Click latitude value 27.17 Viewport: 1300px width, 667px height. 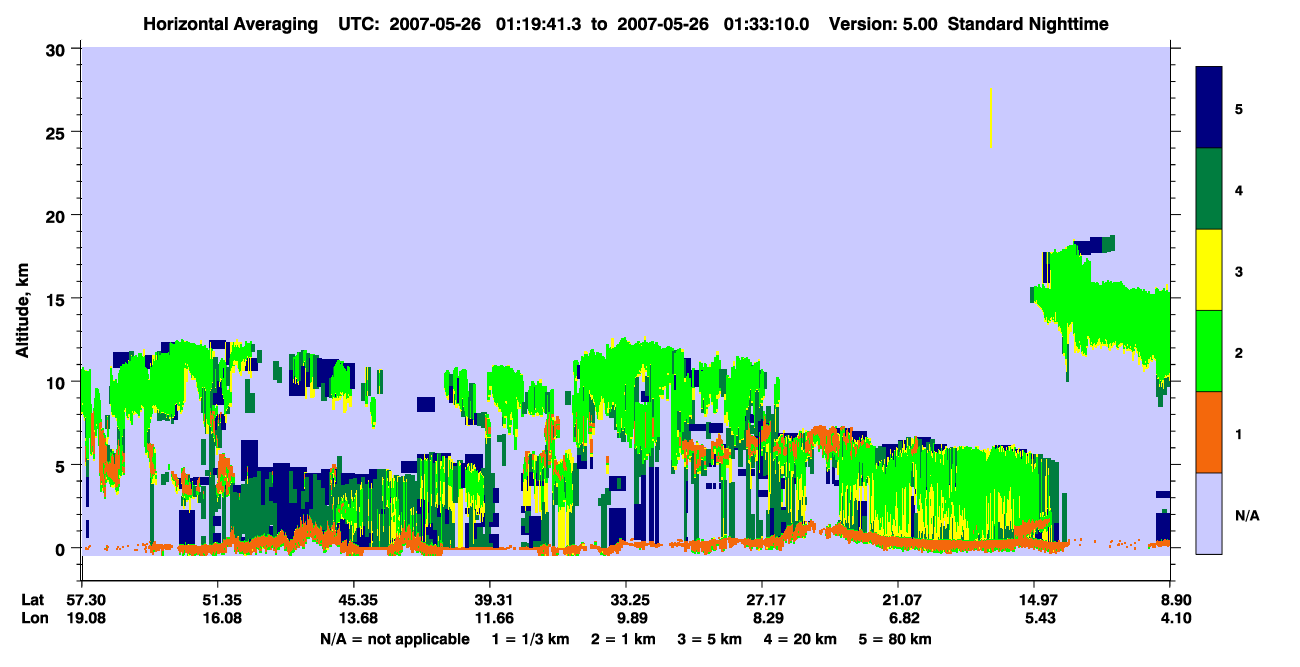point(762,600)
